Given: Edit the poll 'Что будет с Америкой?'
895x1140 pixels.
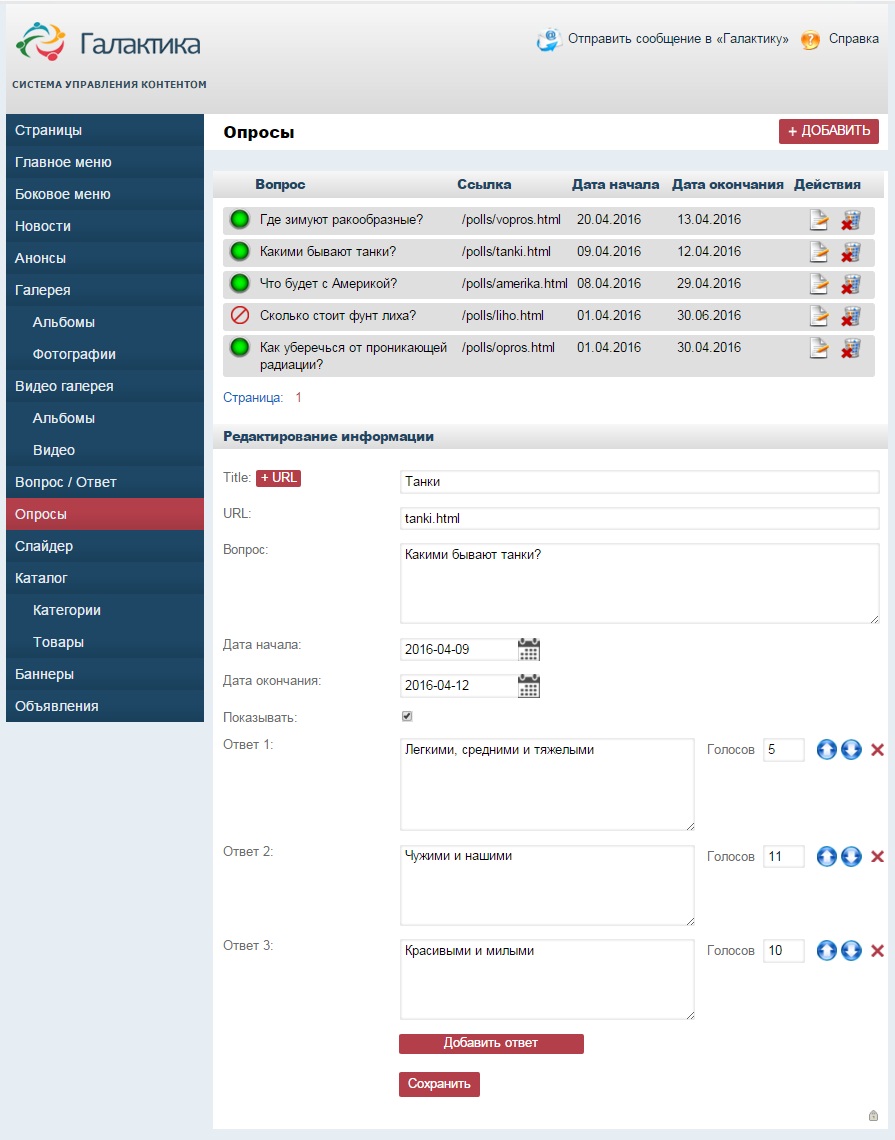Looking at the screenshot, I should 819,284.
